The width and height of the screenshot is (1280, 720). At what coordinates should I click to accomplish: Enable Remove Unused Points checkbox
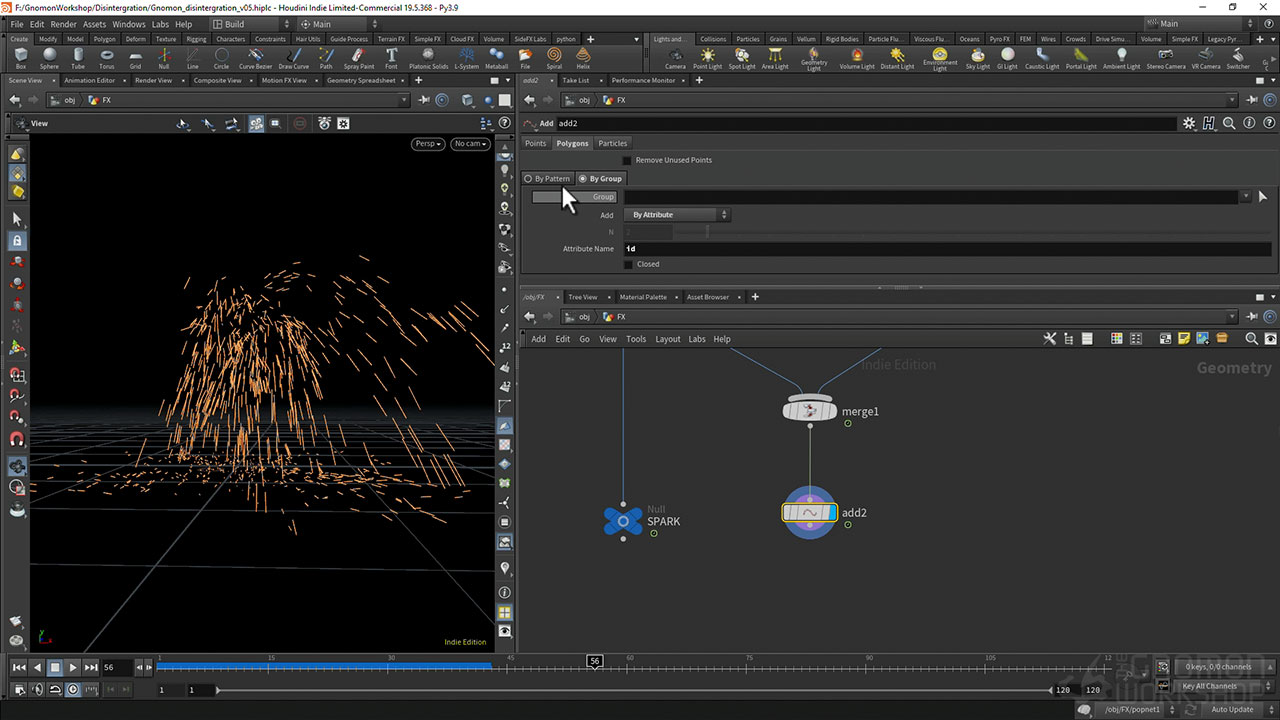click(x=627, y=160)
